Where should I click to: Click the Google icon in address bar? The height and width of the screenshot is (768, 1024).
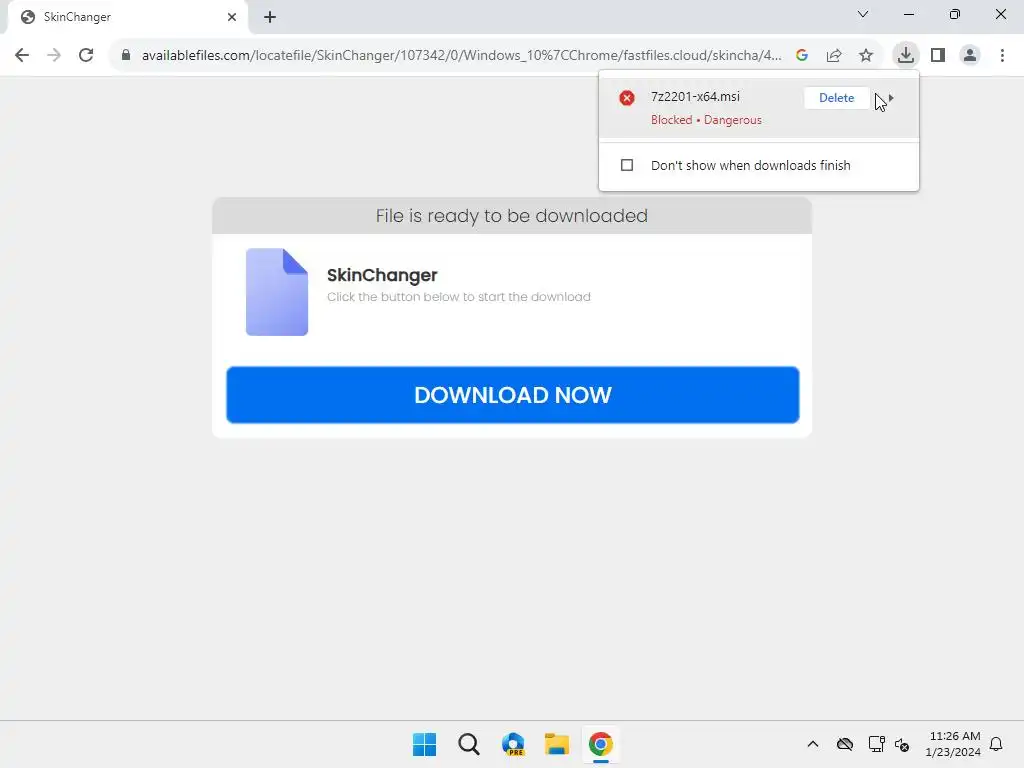(x=802, y=55)
